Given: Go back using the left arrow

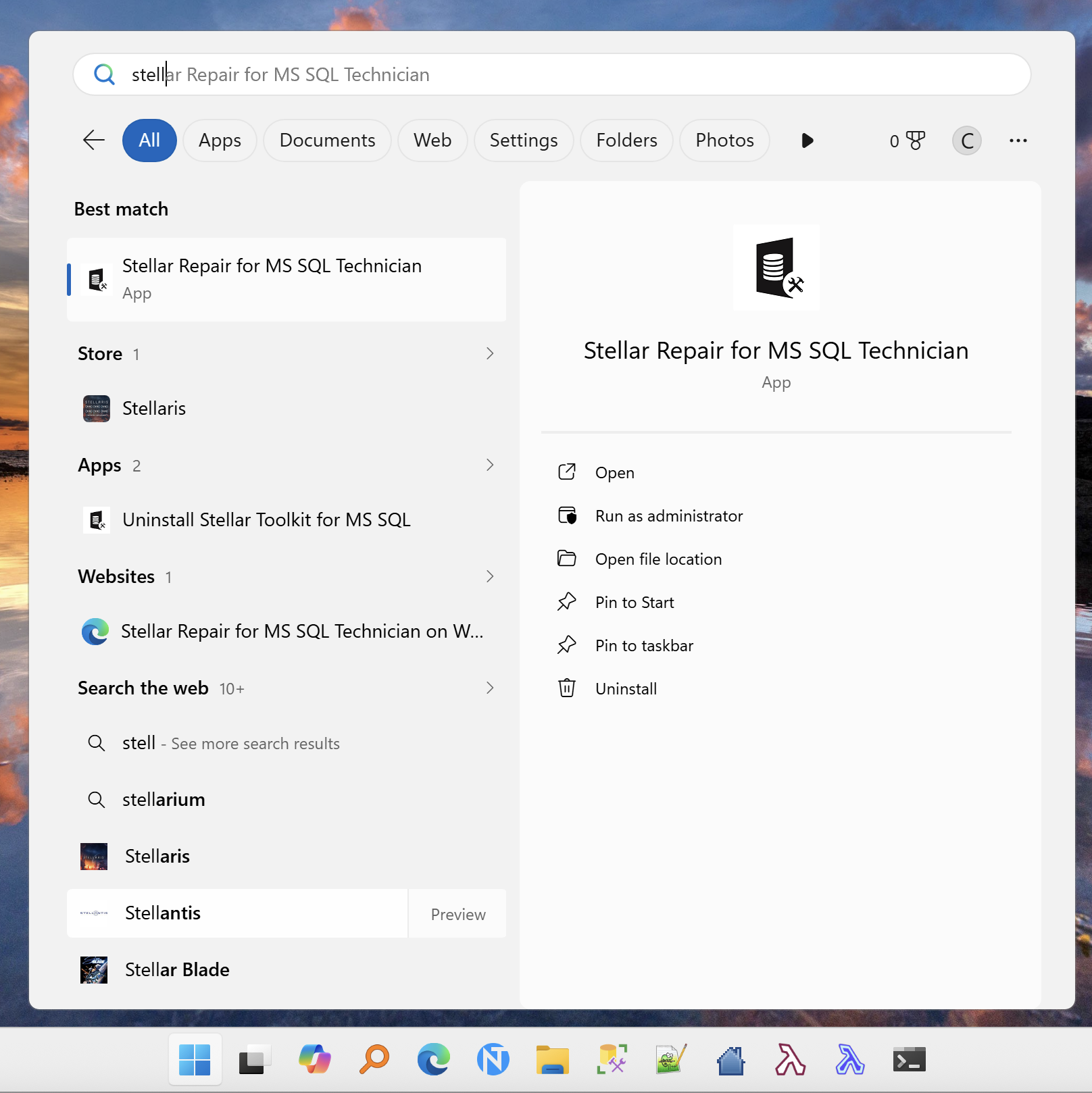Looking at the screenshot, I should click(93, 141).
